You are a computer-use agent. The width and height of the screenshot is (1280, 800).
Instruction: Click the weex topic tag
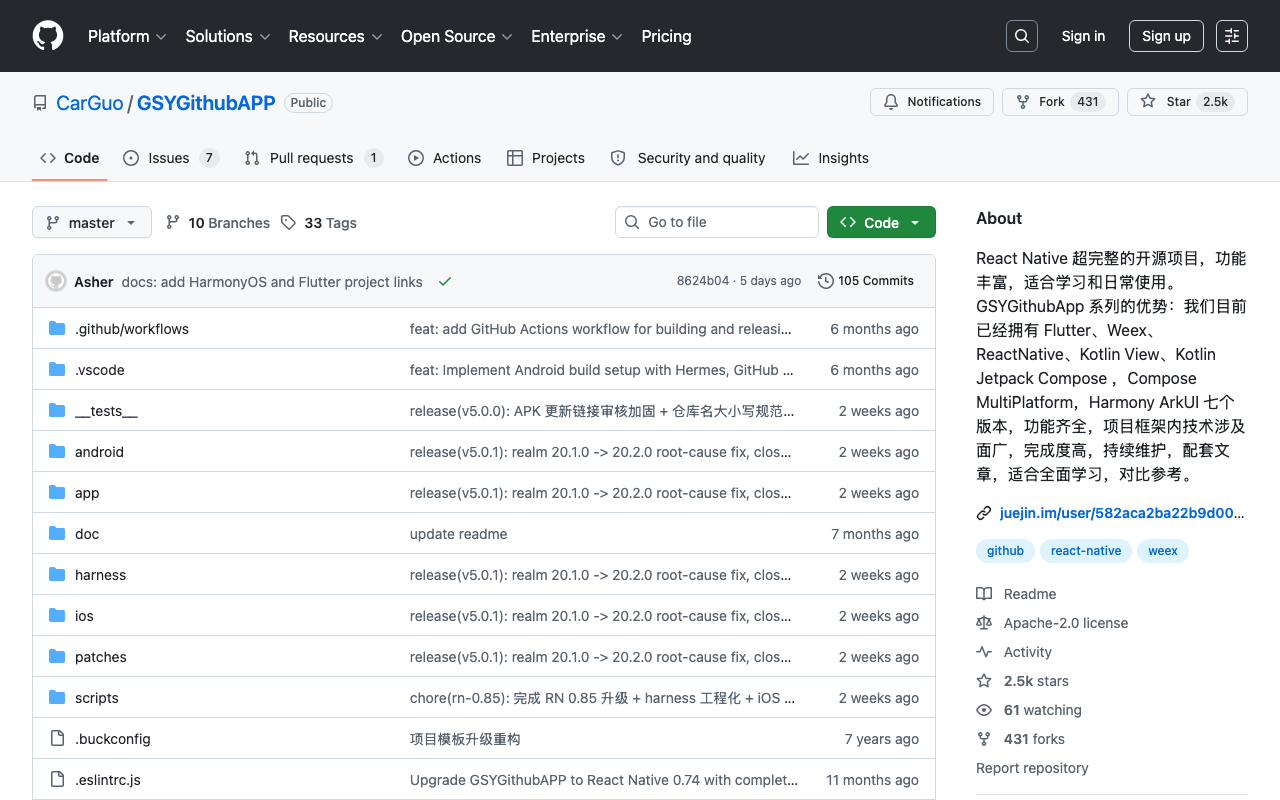[1163, 551]
